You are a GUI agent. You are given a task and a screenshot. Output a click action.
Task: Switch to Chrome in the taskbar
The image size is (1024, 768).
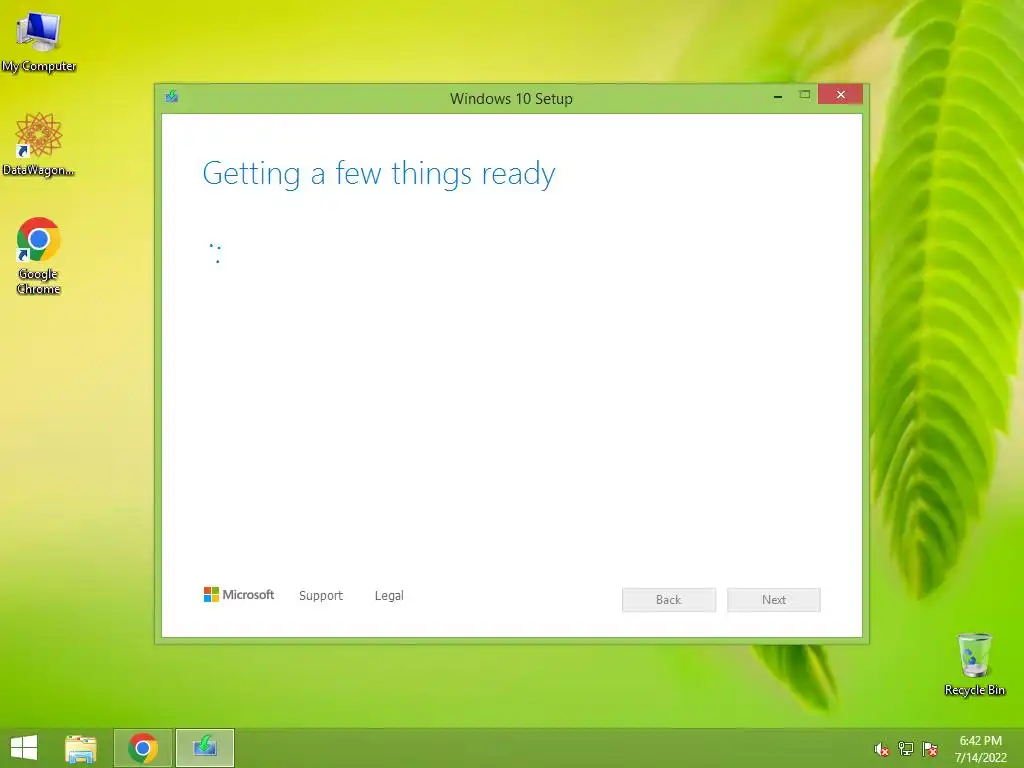(143, 748)
